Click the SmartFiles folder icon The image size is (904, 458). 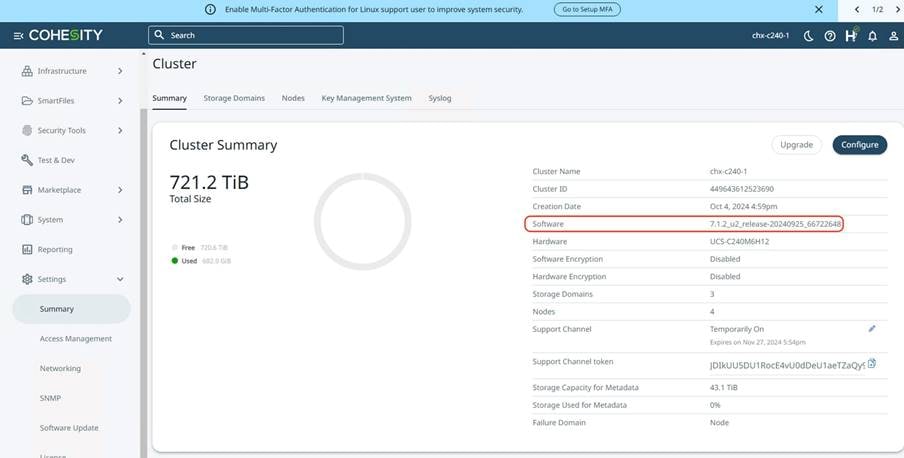[27, 100]
